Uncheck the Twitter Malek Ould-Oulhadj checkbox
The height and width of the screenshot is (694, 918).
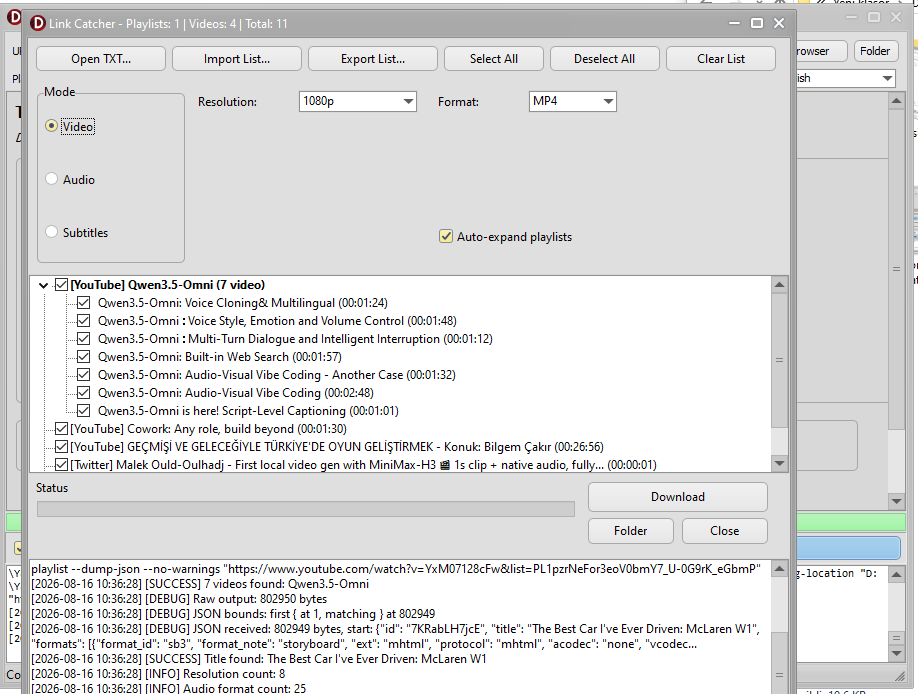pyautogui.click(x=61, y=465)
